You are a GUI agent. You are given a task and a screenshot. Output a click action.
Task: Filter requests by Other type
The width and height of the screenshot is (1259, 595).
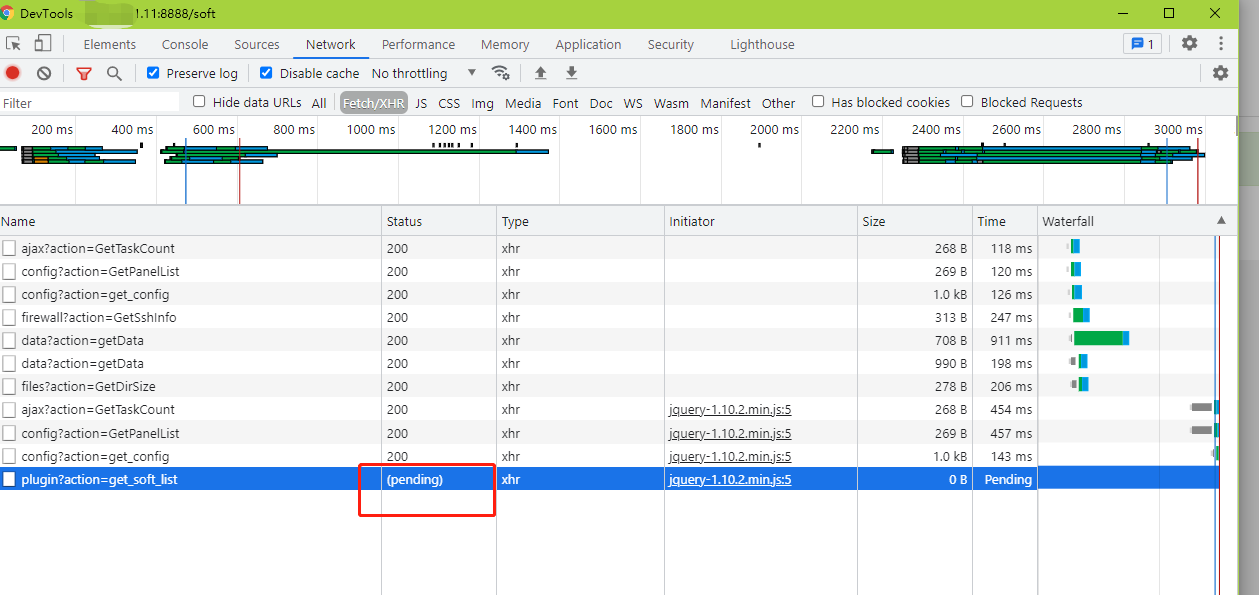coord(778,103)
